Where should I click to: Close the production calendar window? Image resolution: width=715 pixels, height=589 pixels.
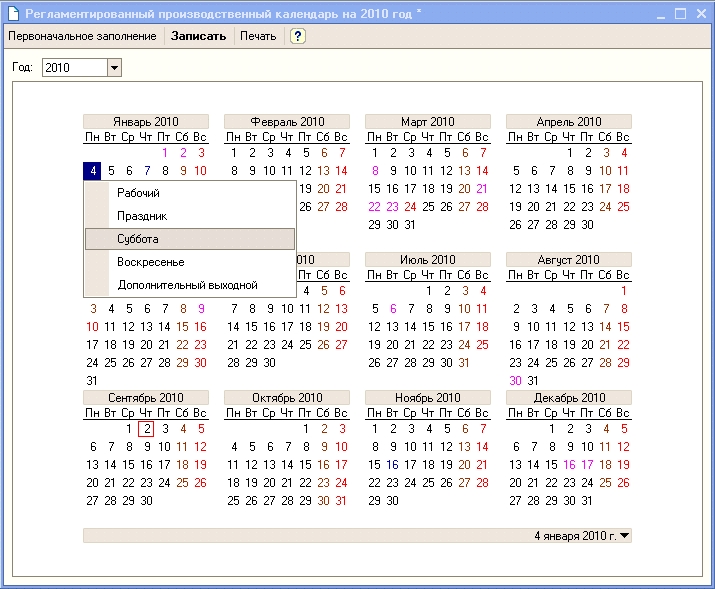699,14
